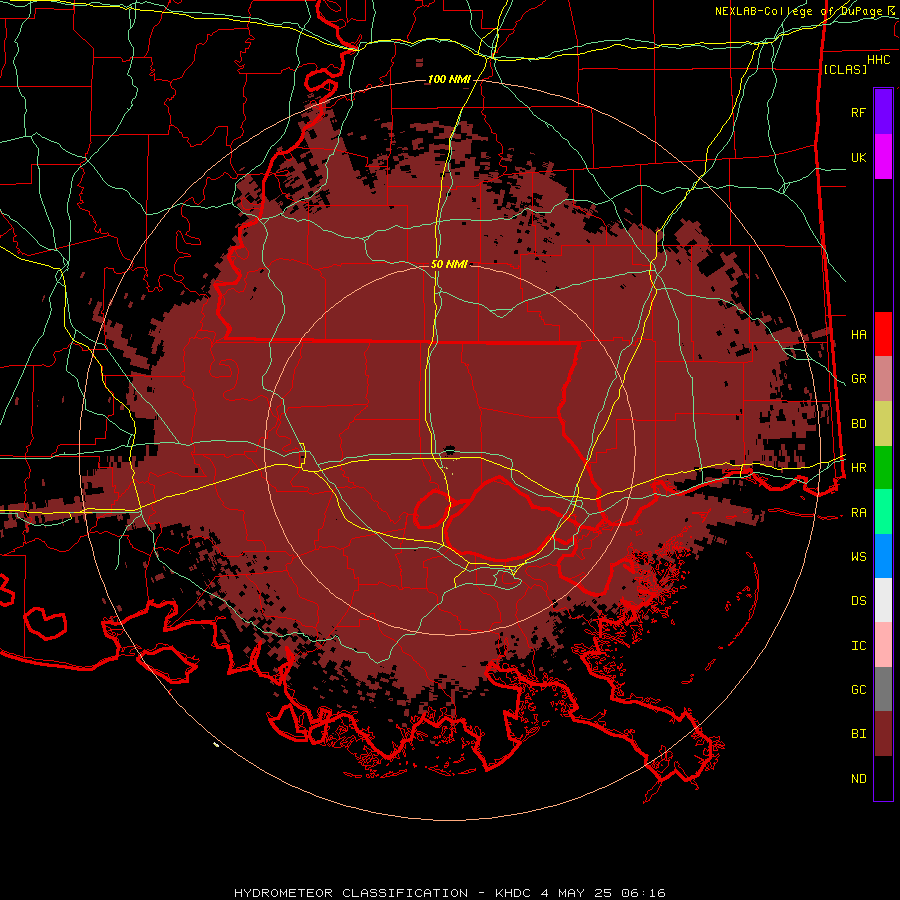The image size is (900, 900).
Task: Click the HA legend label
Action: pyautogui.click(x=859, y=334)
